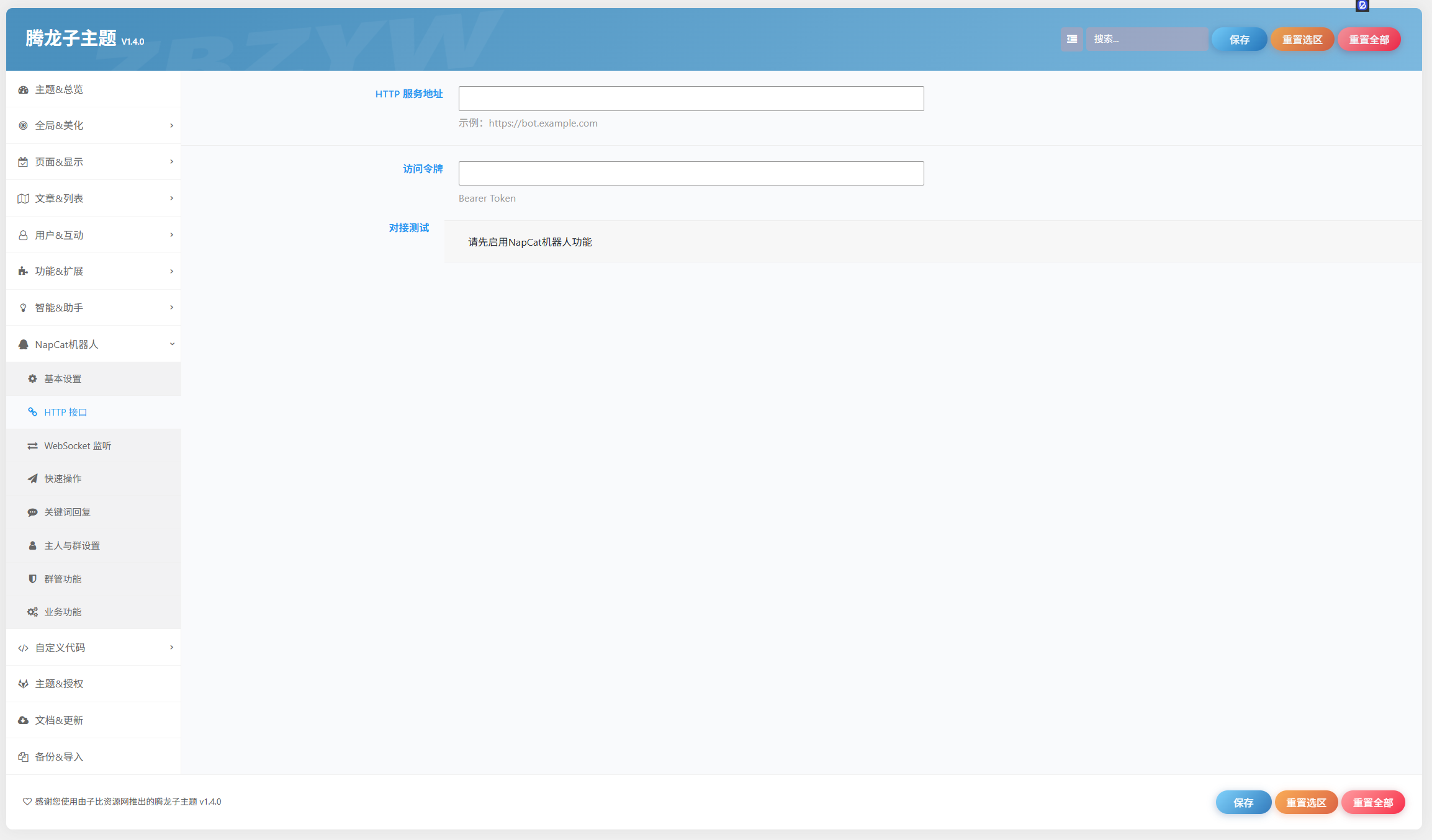The height and width of the screenshot is (840, 1432).
Task: Open the 主人与群设置 submenu item
Action: click(x=93, y=546)
